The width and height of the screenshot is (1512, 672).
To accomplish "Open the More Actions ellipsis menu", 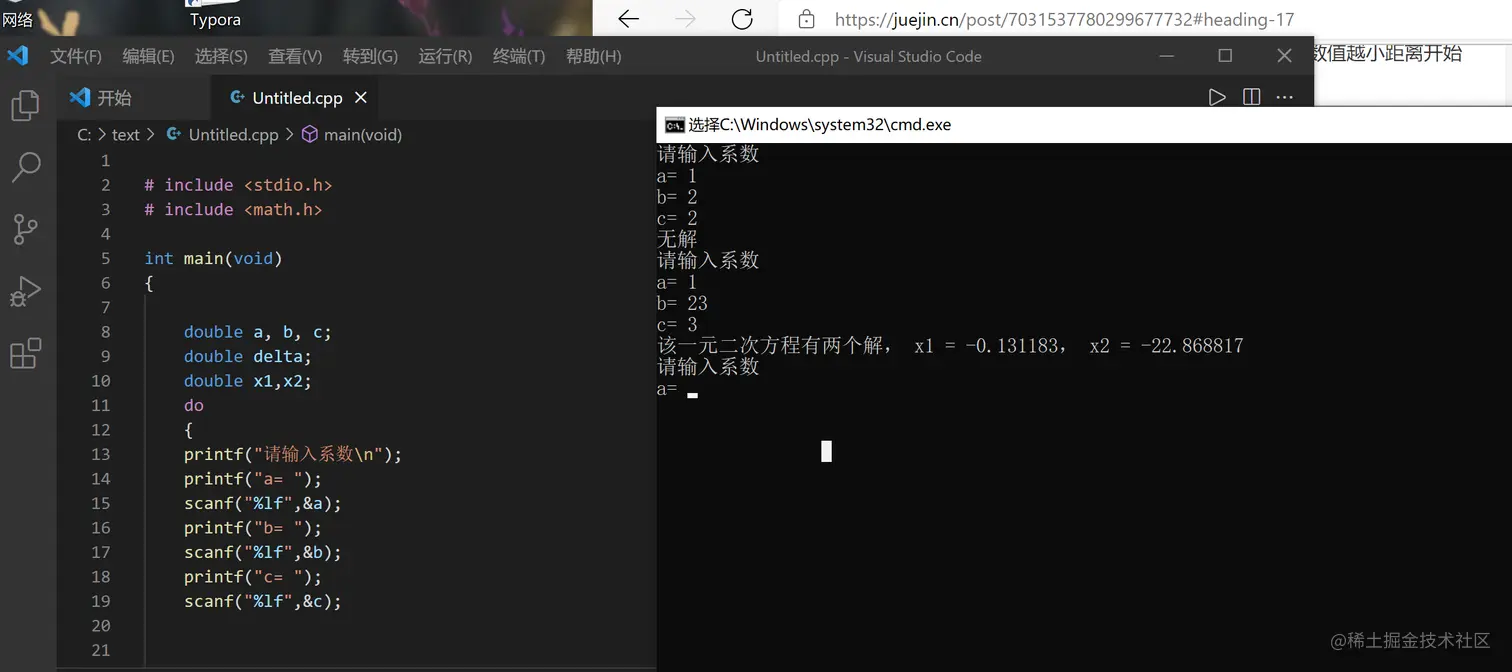I will [x=1285, y=97].
